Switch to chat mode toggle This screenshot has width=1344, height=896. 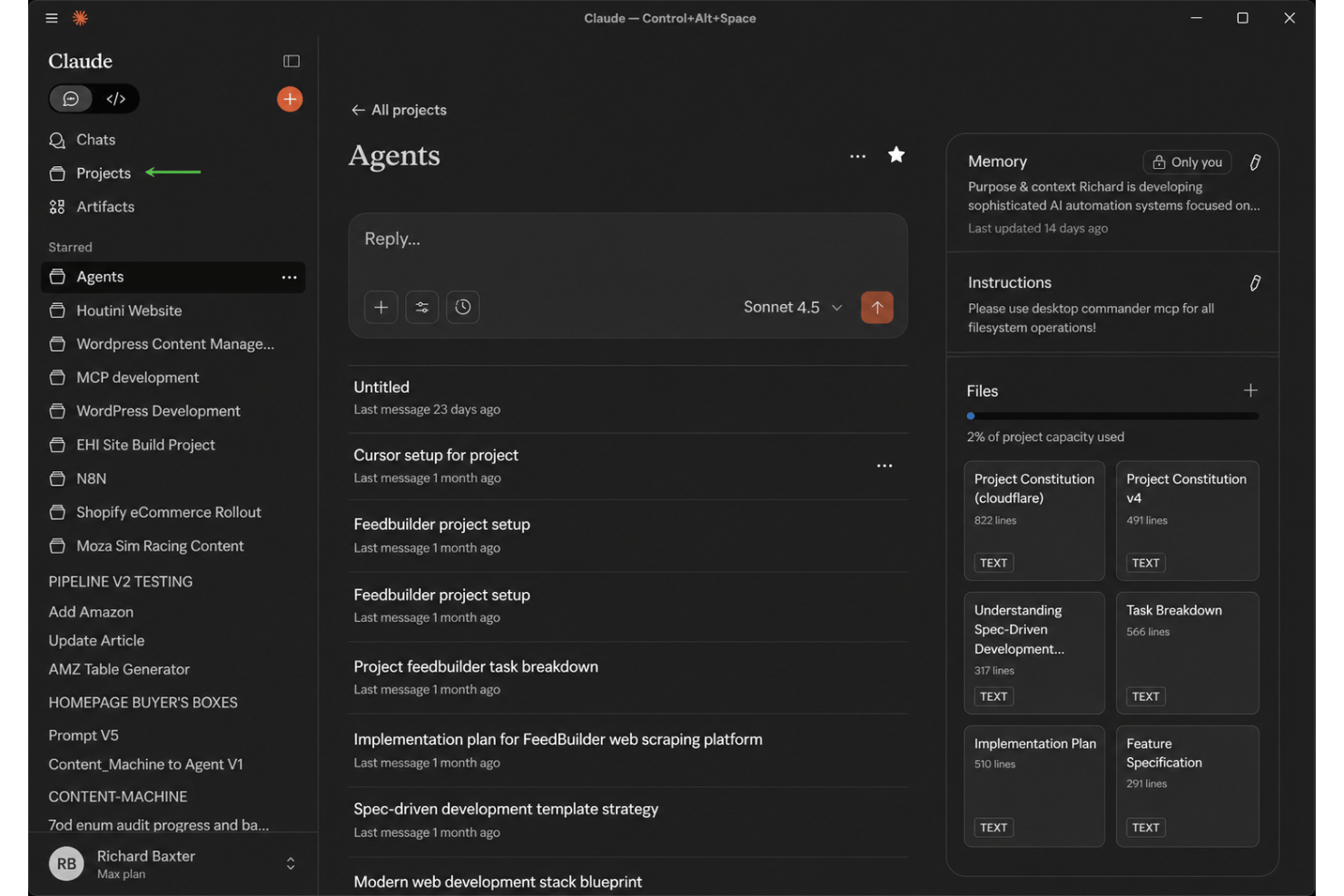coord(72,99)
